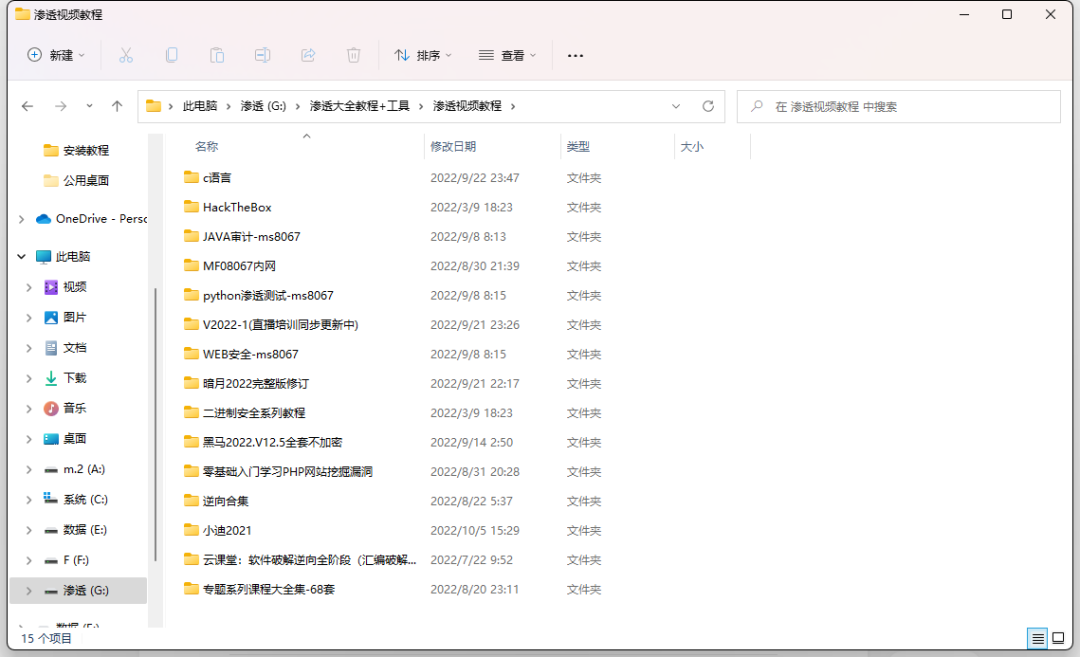Click the search box for 渗透视频教程
Image resolution: width=1080 pixels, height=657 pixels.
899,107
